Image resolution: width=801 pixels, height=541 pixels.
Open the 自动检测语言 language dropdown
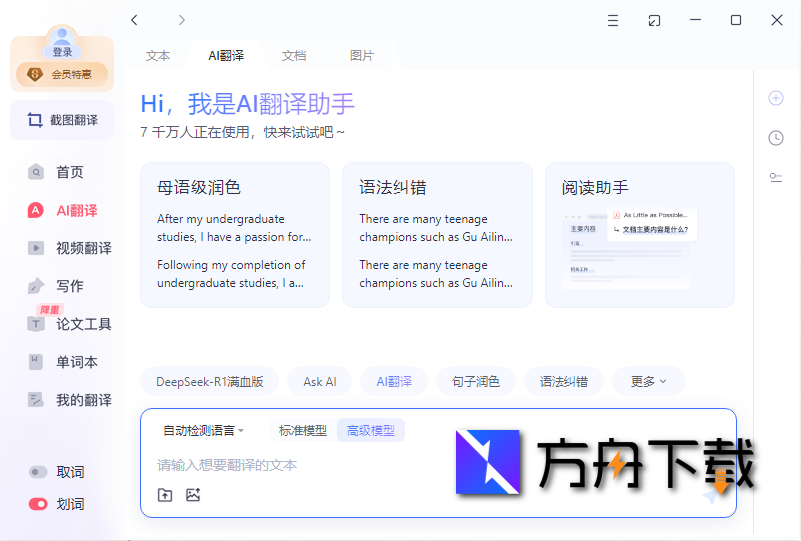(203, 431)
